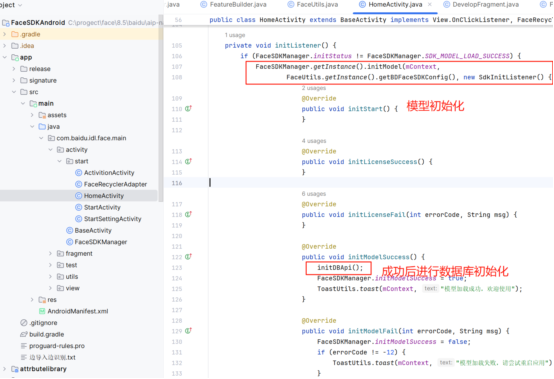Viewport: 554px width, 379px height.
Task: Collapse the activity package
Action: (x=51, y=150)
